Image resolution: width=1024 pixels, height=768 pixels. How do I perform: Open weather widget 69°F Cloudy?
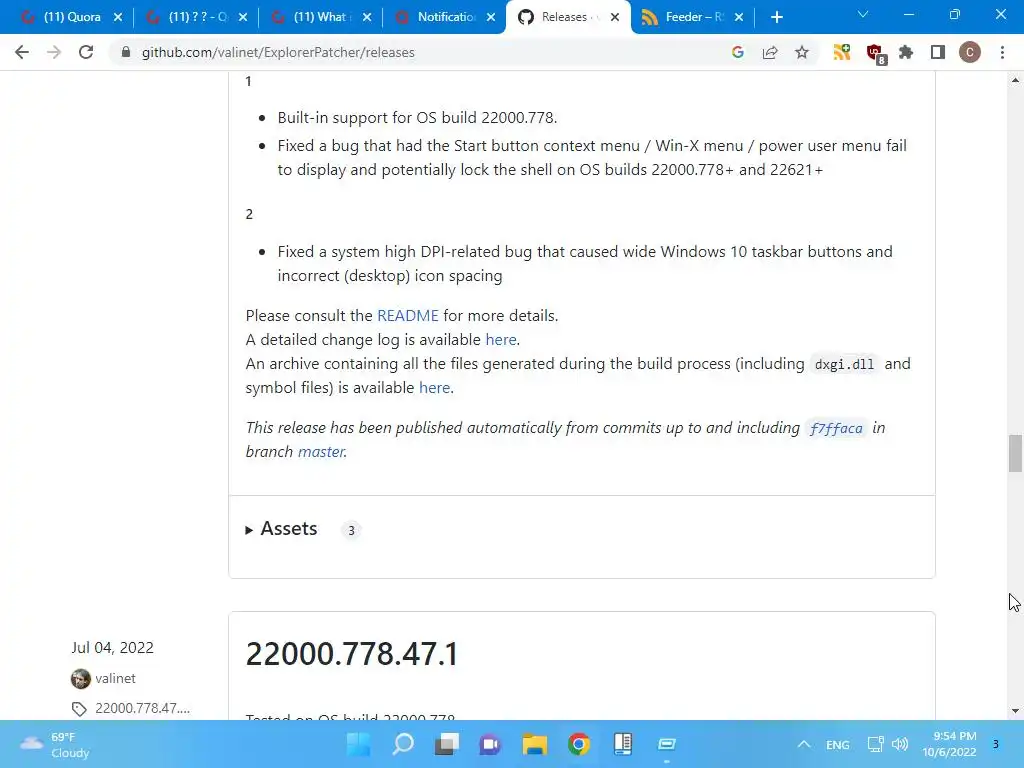[56, 744]
